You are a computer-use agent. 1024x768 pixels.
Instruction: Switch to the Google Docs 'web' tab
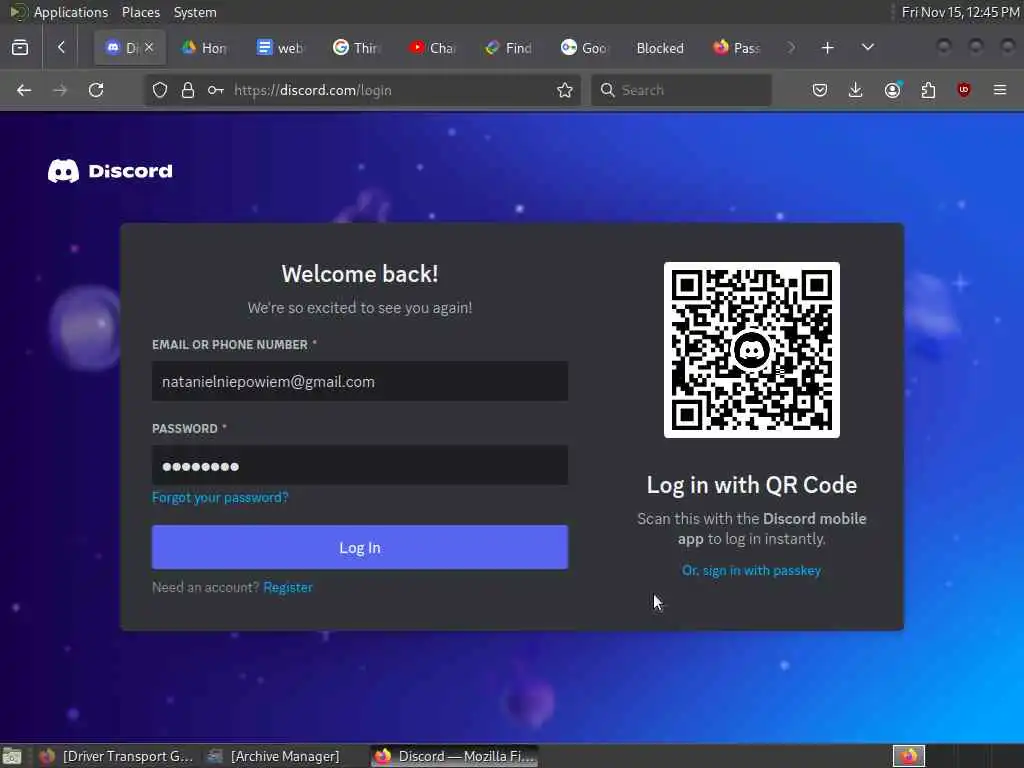click(280, 48)
